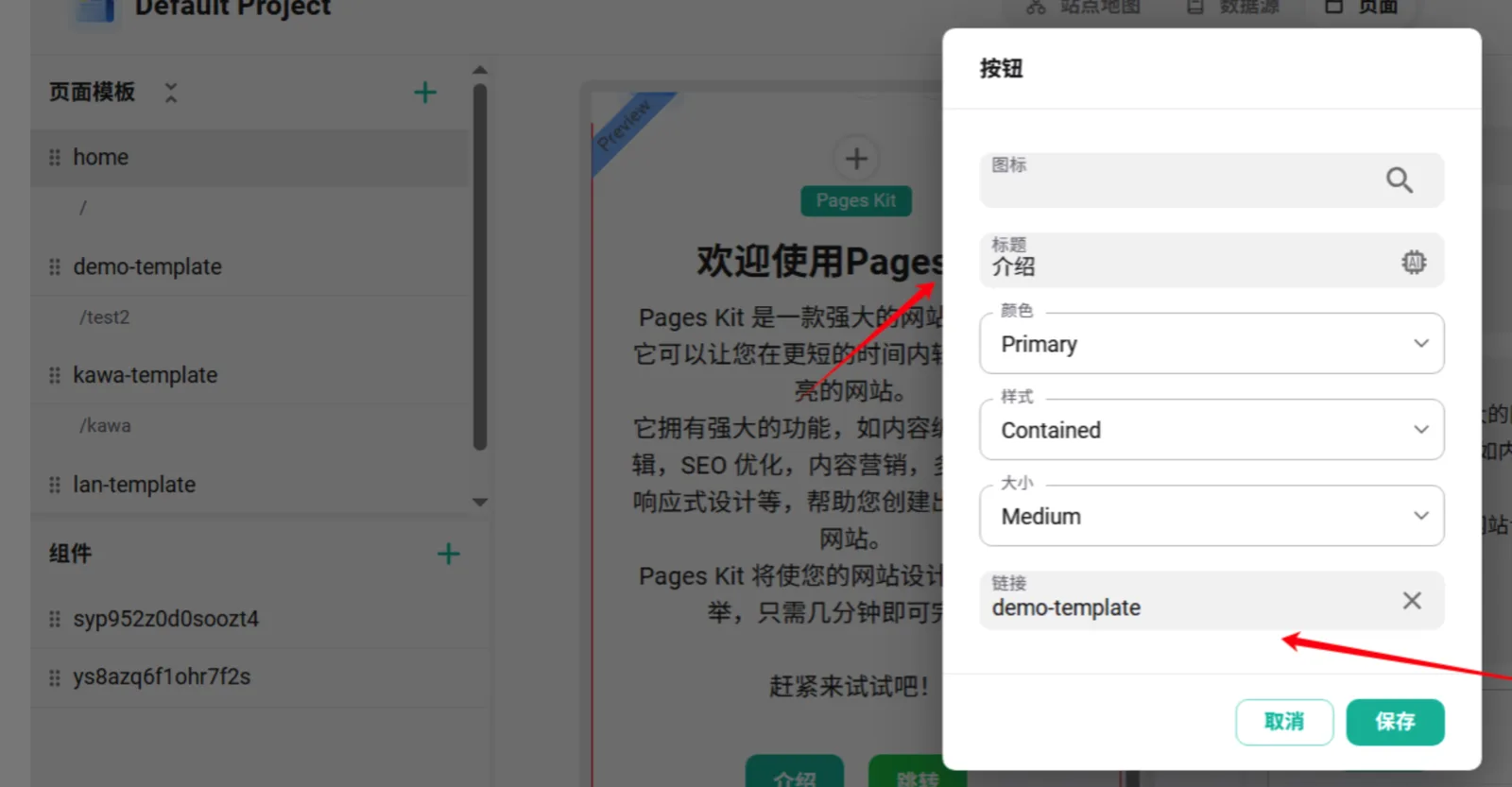
Task: Click the 欢迎使用Pages heading in the preview
Action: tap(819, 262)
